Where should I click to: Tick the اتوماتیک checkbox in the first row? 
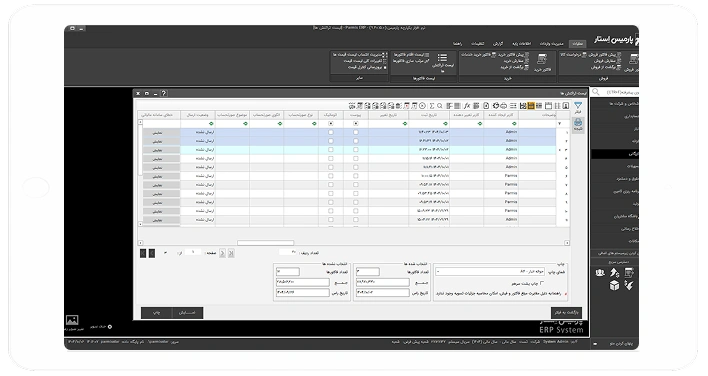coord(331,132)
